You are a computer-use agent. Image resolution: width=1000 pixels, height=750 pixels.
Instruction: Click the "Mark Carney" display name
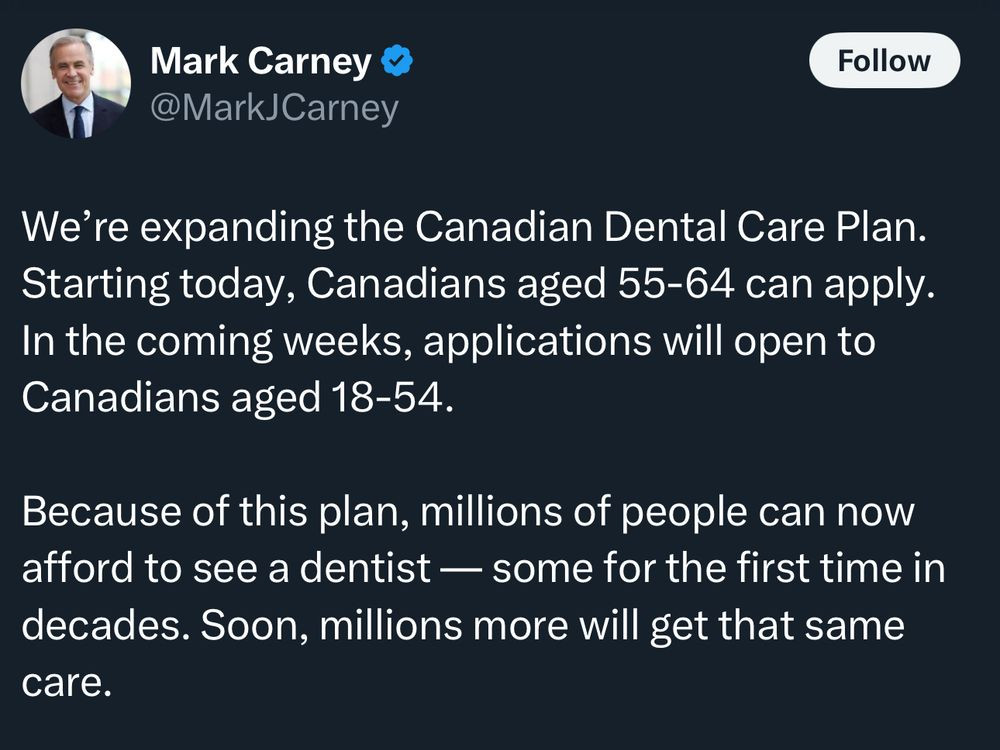[x=260, y=63]
